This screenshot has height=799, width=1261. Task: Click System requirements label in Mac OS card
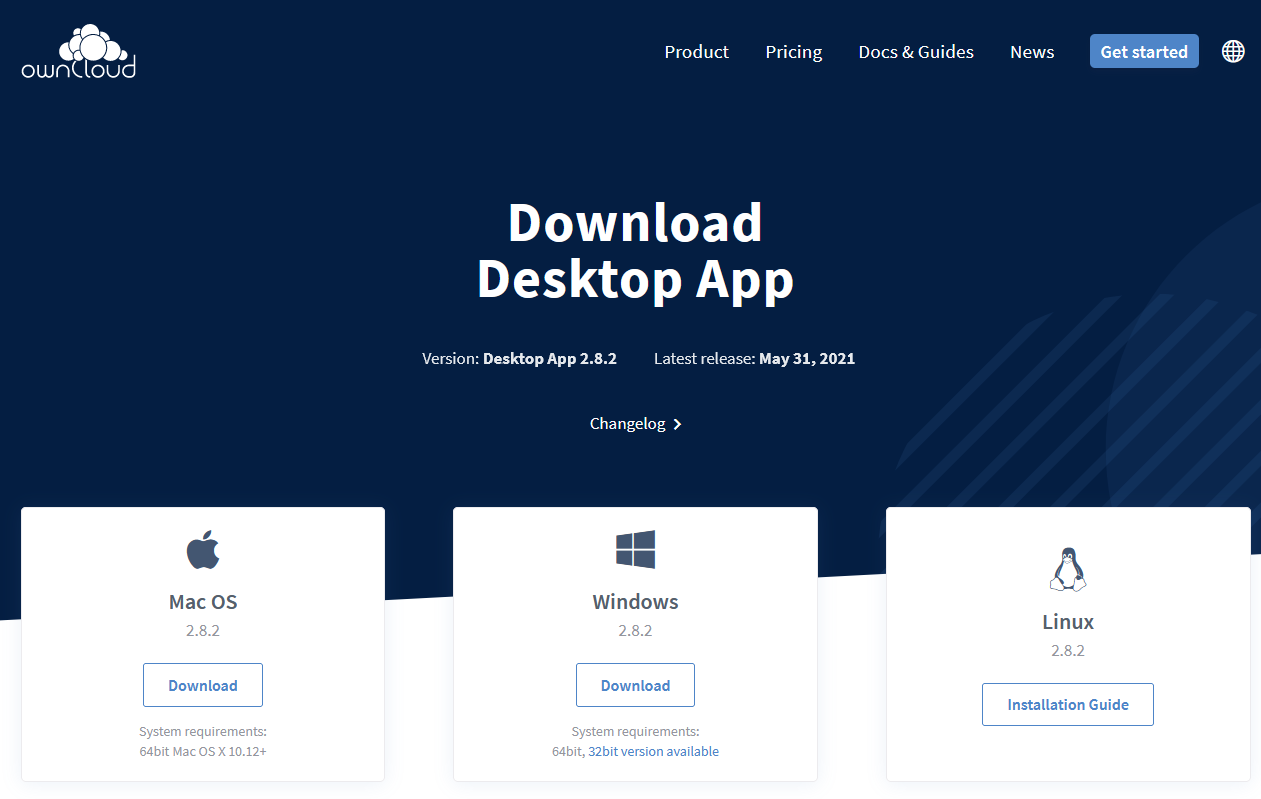tap(203, 731)
